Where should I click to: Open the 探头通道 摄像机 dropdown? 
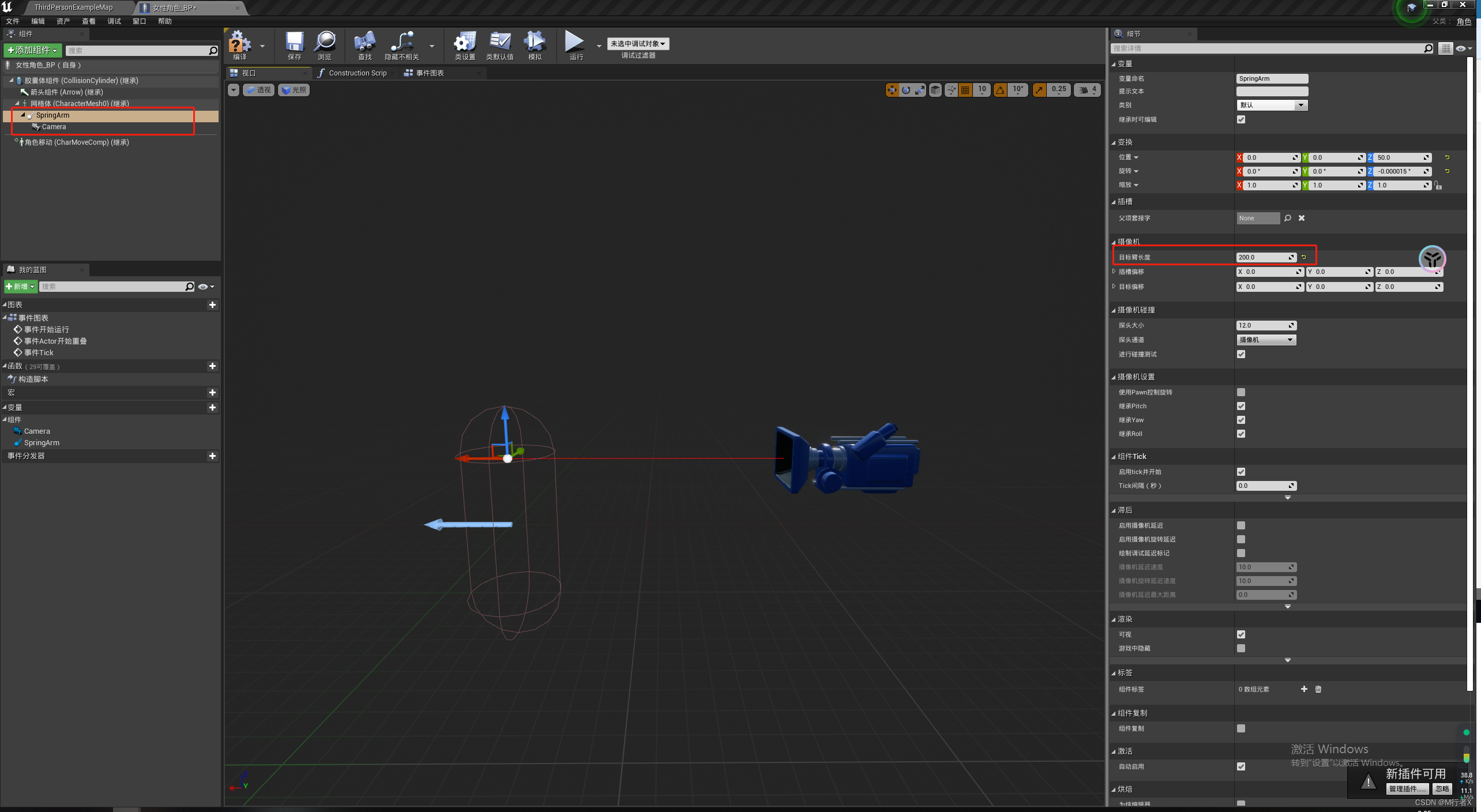pyautogui.click(x=1266, y=340)
